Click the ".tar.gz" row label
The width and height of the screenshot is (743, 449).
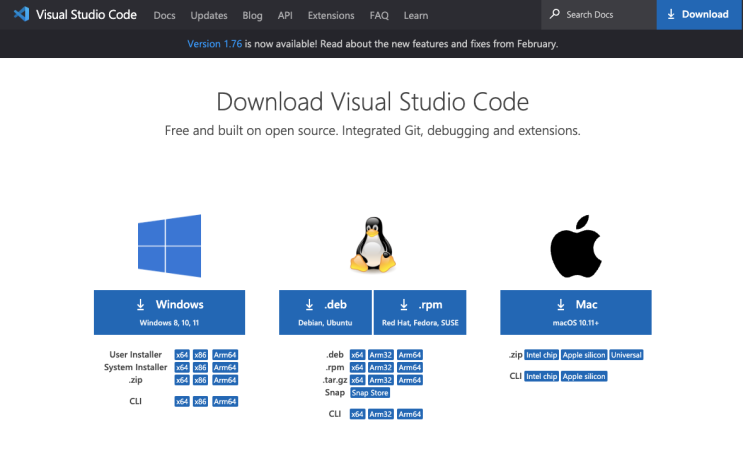pyautogui.click(x=335, y=380)
